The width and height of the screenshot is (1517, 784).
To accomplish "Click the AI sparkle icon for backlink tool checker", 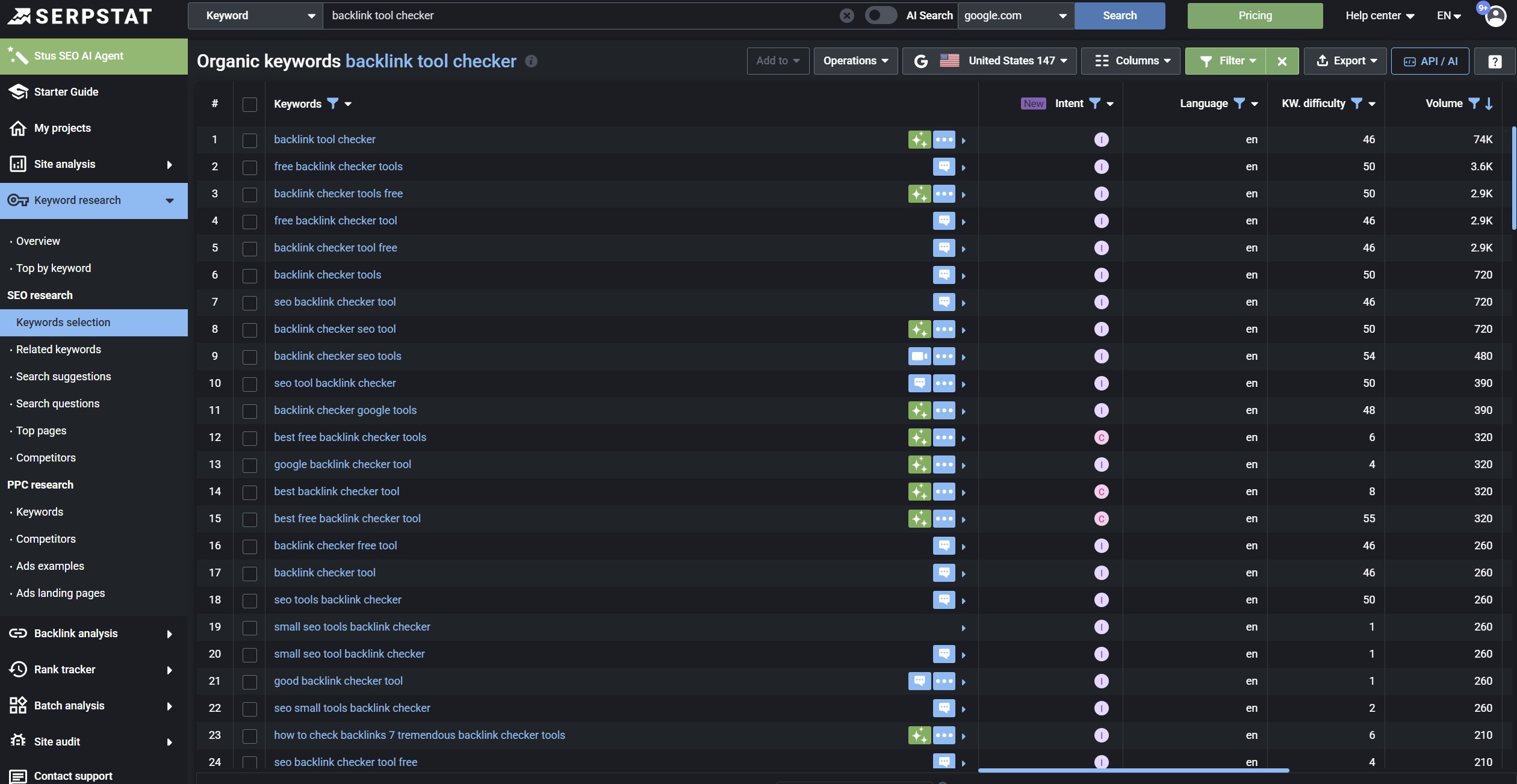I will tap(919, 140).
